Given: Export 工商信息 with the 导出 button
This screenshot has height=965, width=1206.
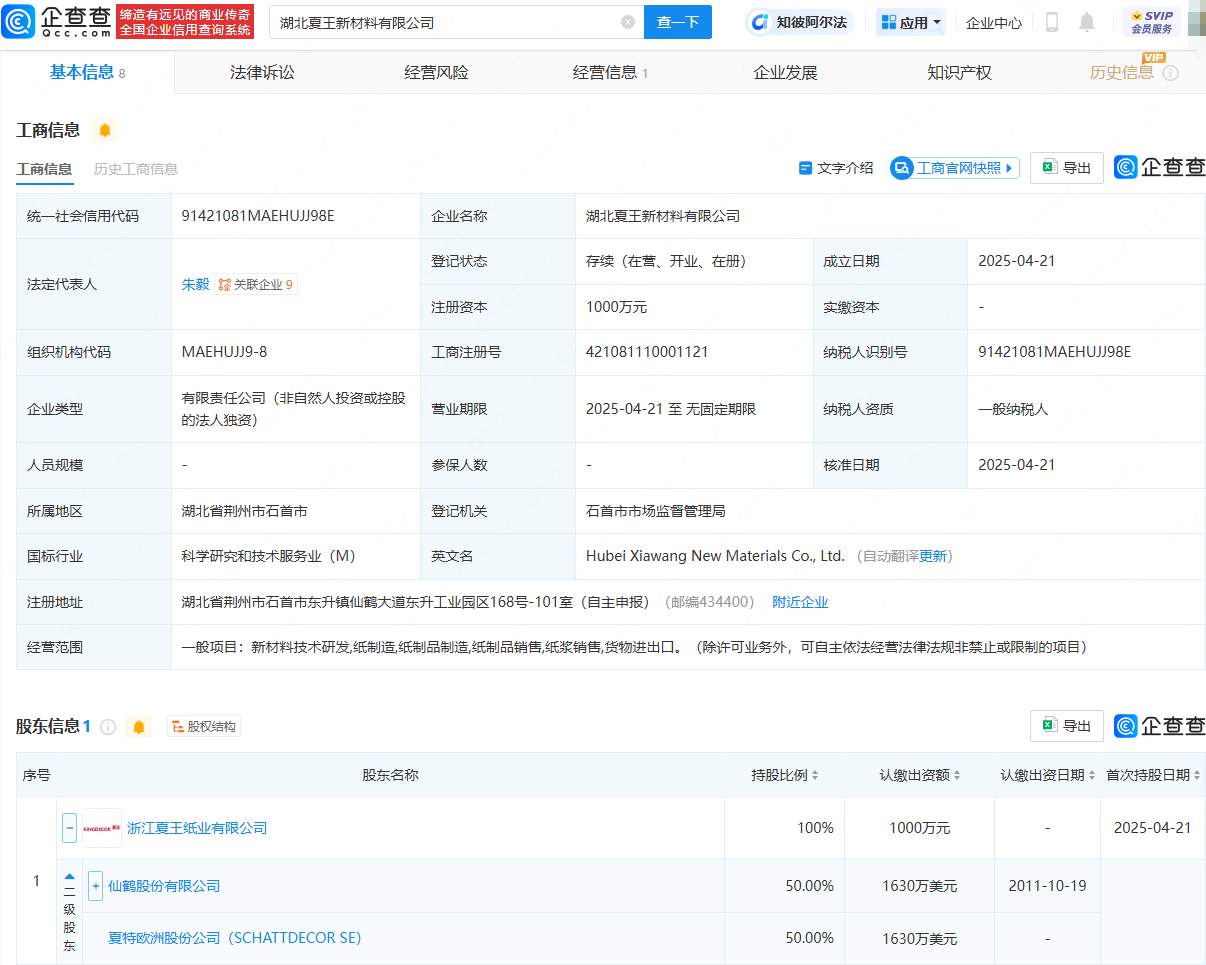Looking at the screenshot, I should tap(1067, 168).
